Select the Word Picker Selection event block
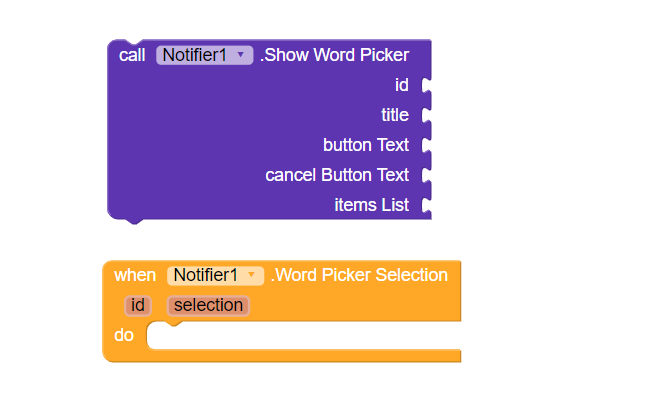 (x=281, y=311)
